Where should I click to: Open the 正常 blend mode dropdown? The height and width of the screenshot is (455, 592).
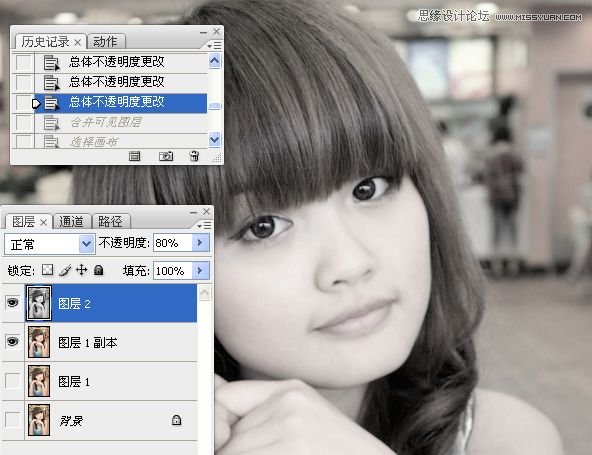(49, 244)
